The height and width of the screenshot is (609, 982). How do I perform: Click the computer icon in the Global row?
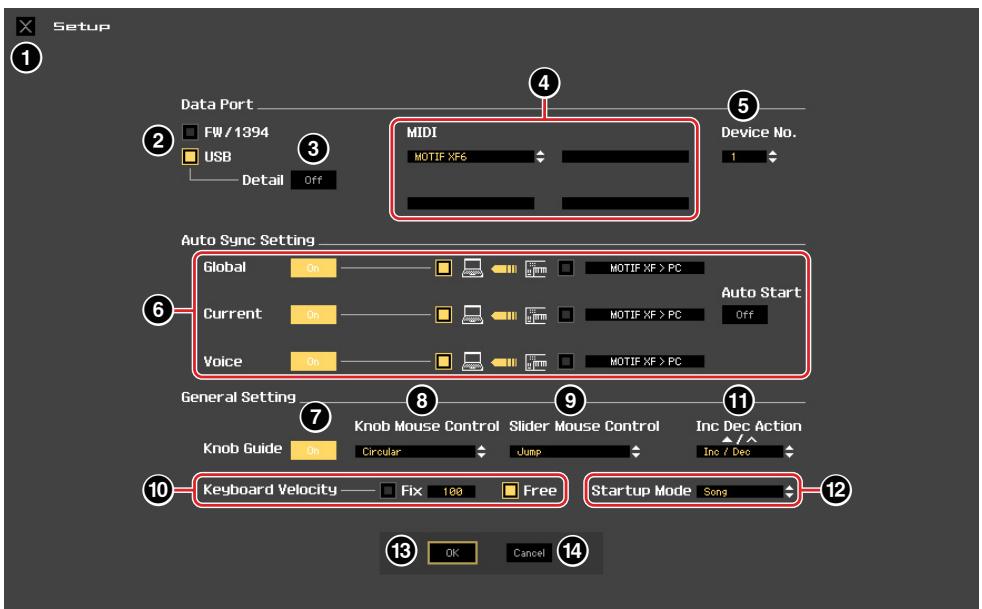click(x=472, y=268)
